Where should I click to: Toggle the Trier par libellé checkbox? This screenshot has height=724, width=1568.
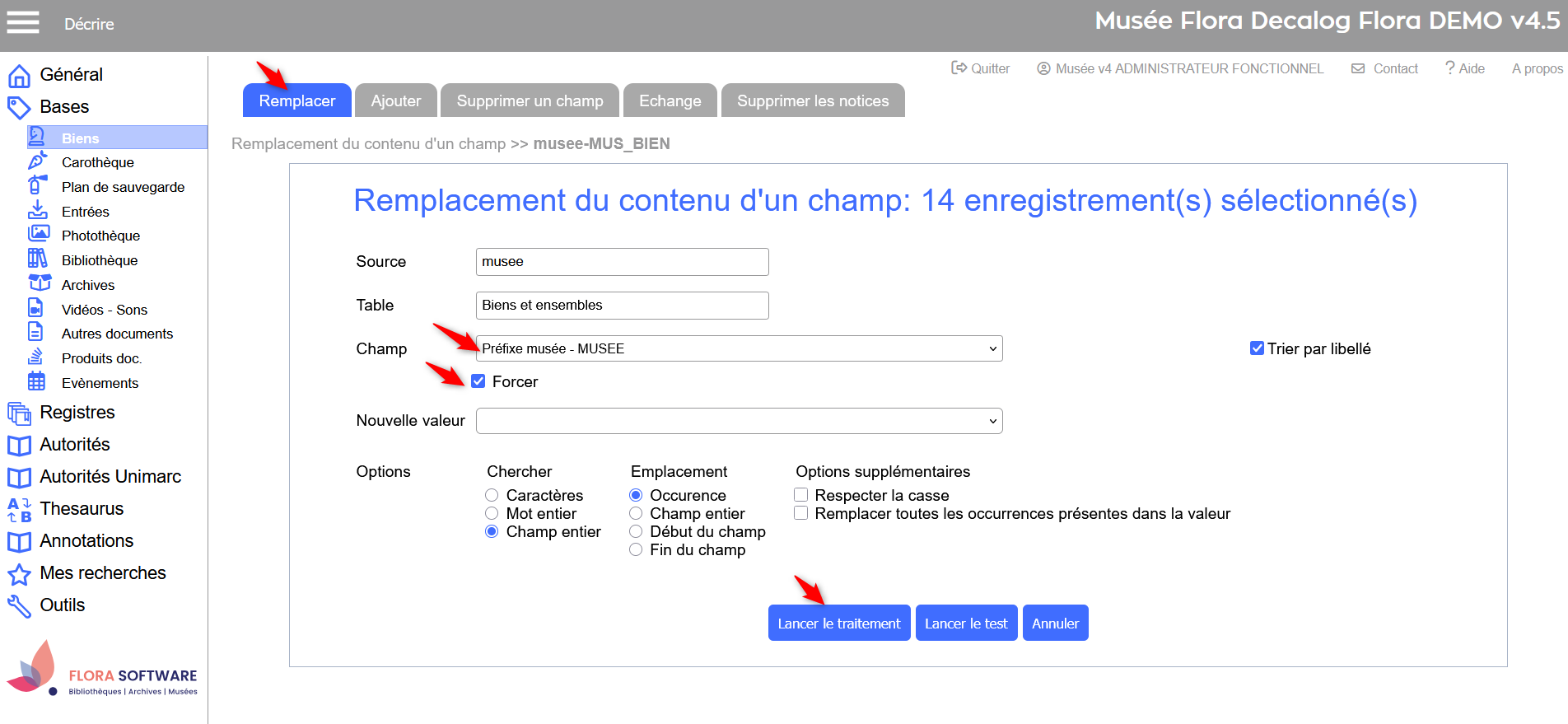[x=1257, y=348]
